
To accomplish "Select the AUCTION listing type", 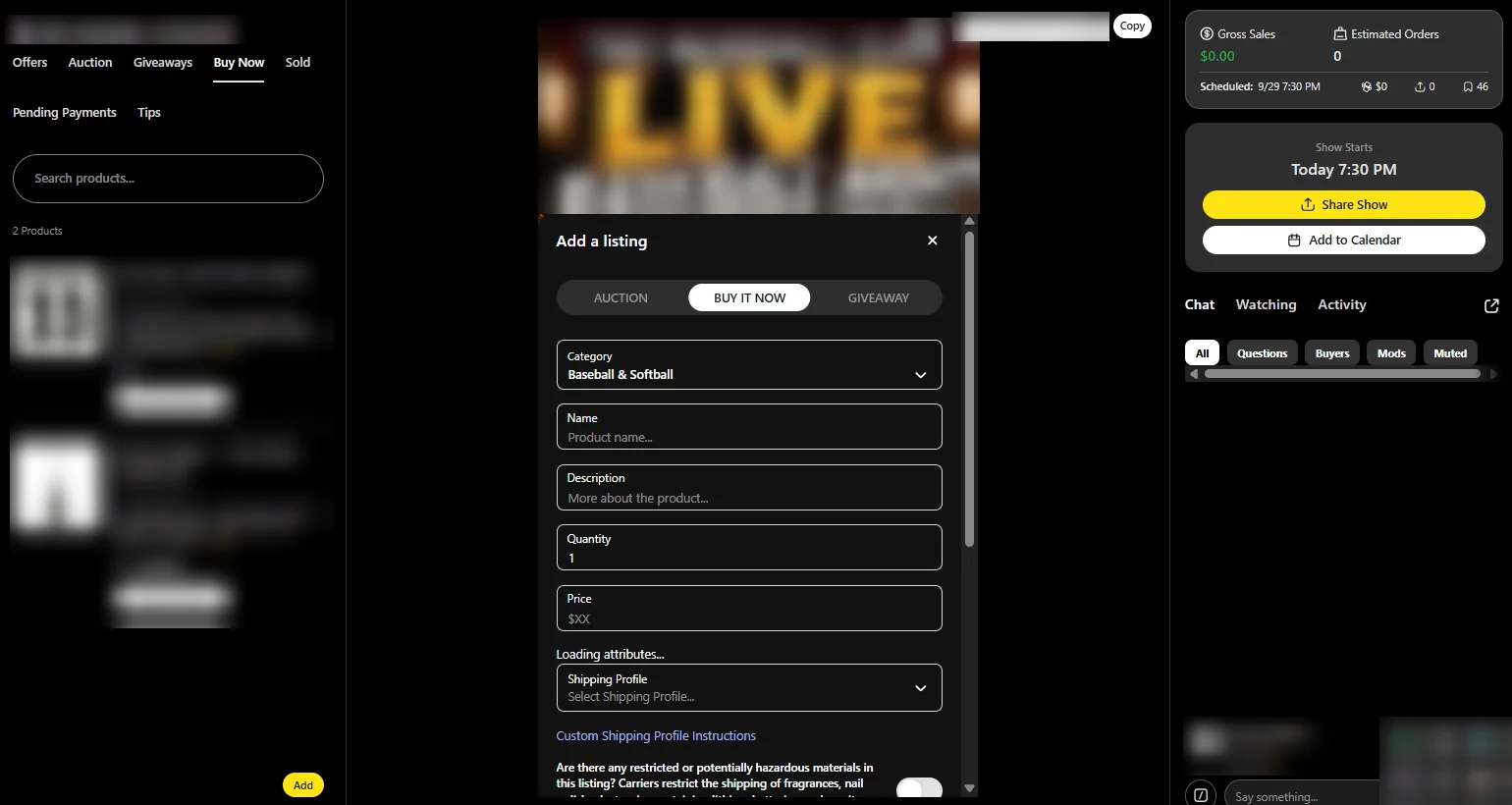I will click(x=621, y=297).
